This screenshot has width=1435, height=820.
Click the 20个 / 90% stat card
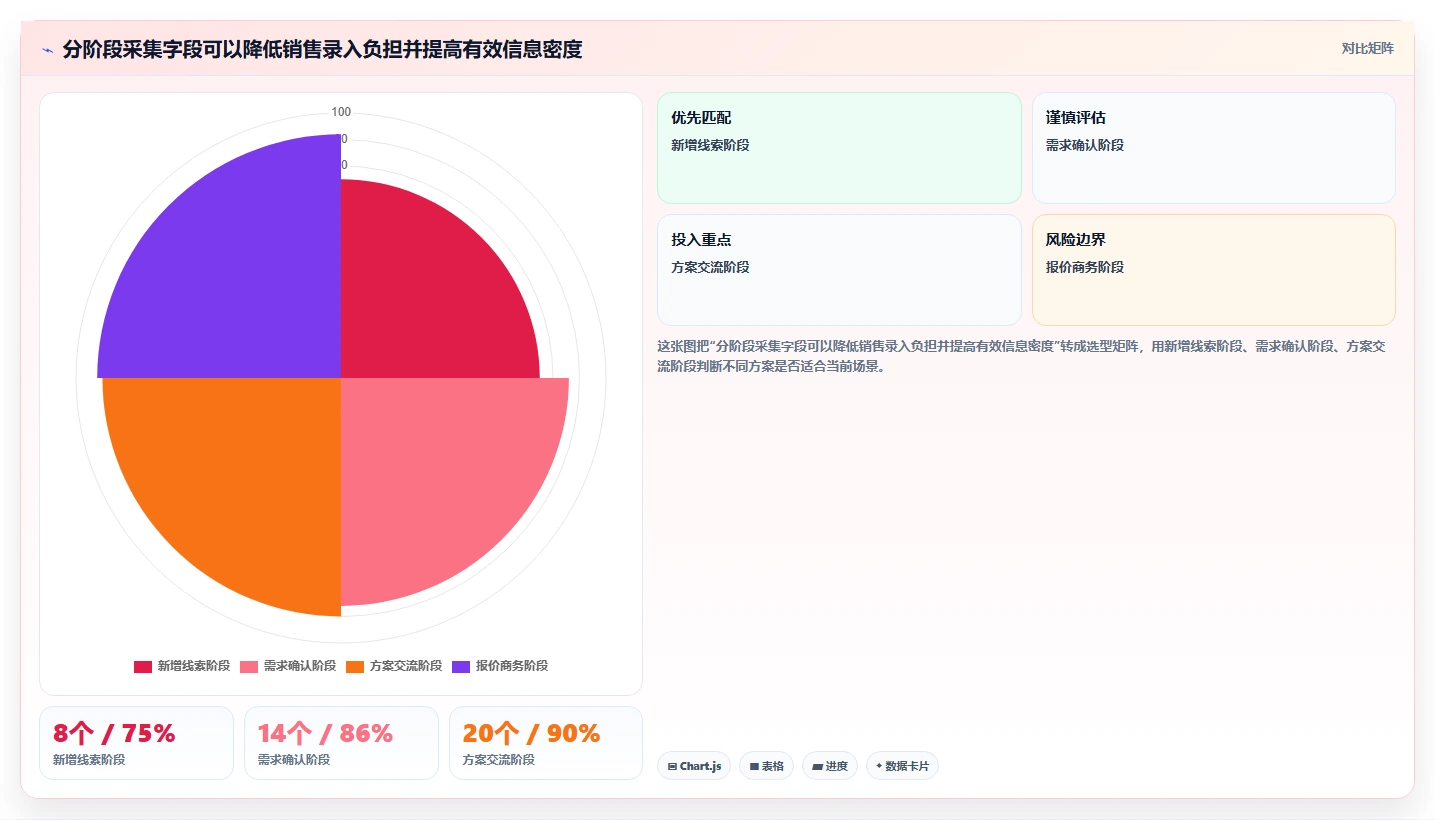(546, 743)
